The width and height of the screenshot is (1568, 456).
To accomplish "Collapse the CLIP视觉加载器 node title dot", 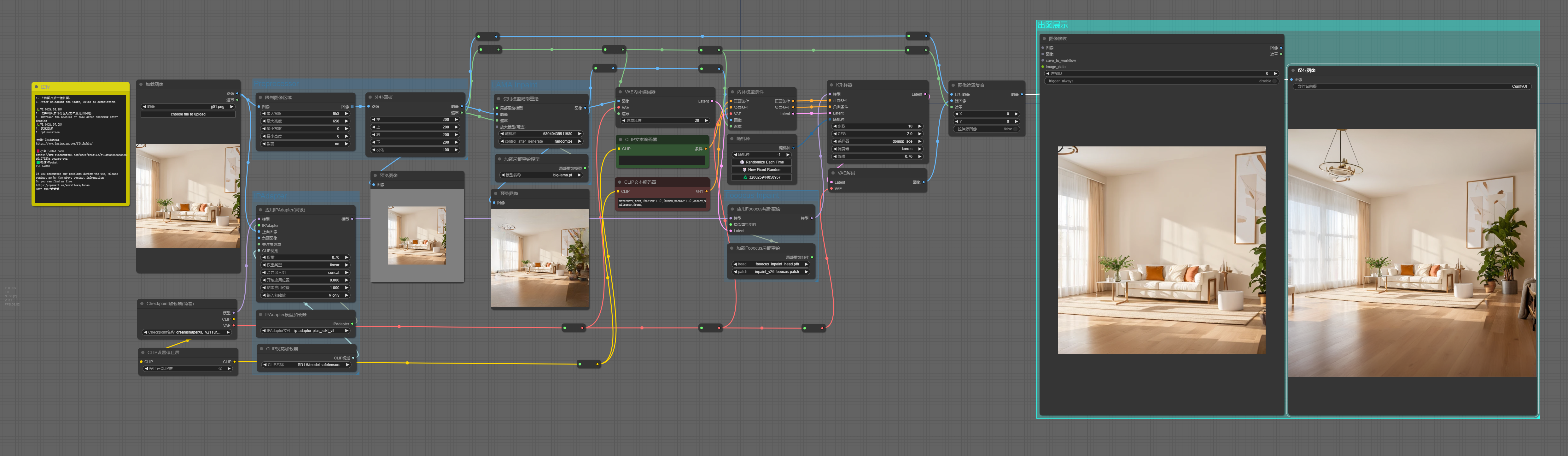I will pyautogui.click(x=261, y=349).
